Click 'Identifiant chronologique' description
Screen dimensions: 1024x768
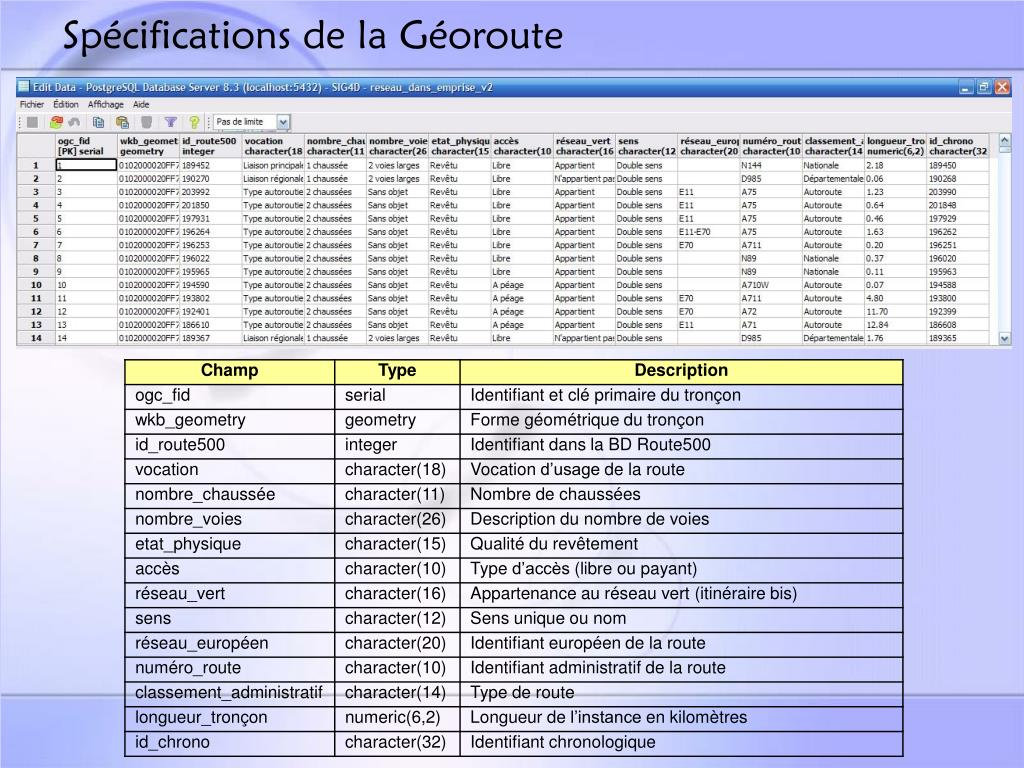point(563,743)
